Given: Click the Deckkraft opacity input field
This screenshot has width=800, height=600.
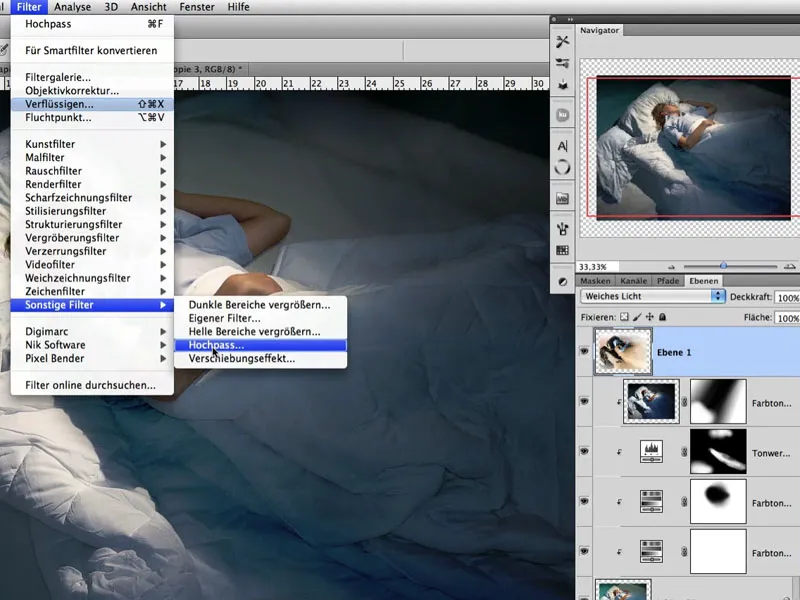Looking at the screenshot, I should pyautogui.click(x=787, y=297).
